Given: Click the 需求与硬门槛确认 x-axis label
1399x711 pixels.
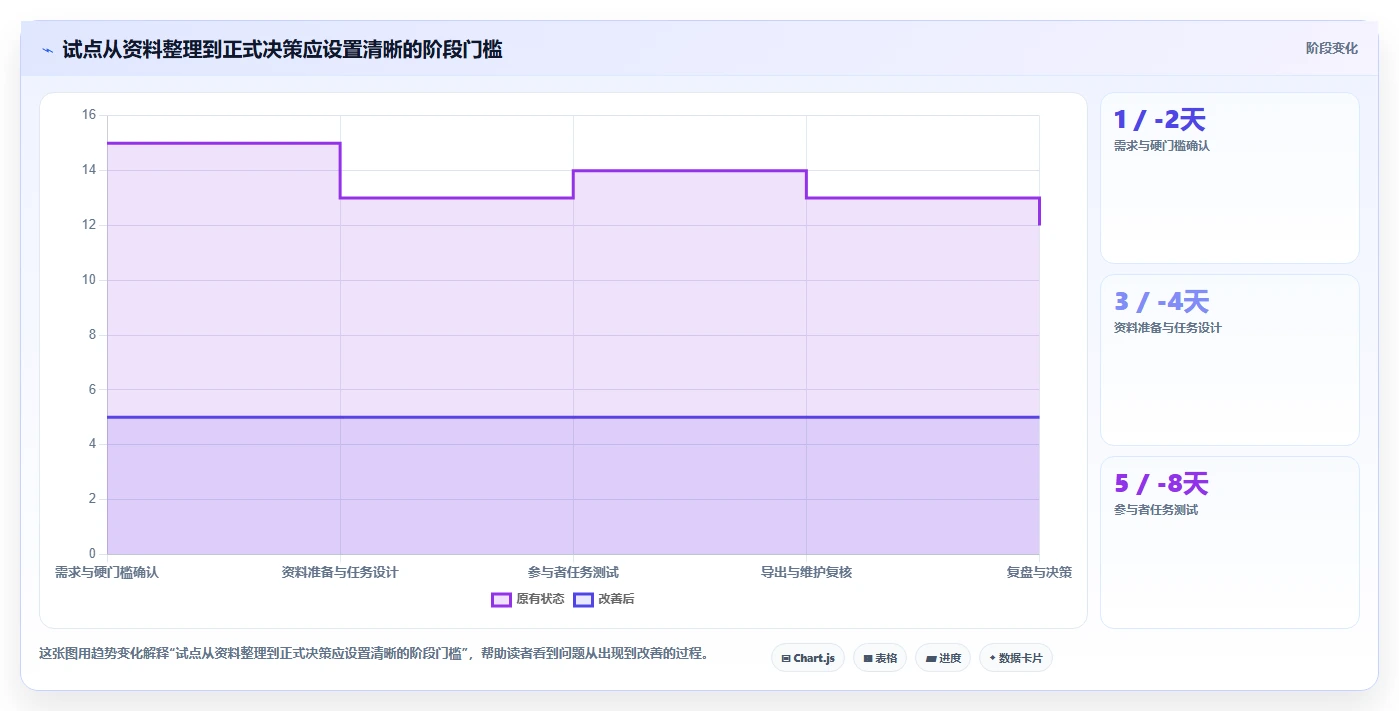Looking at the screenshot, I should (107, 573).
